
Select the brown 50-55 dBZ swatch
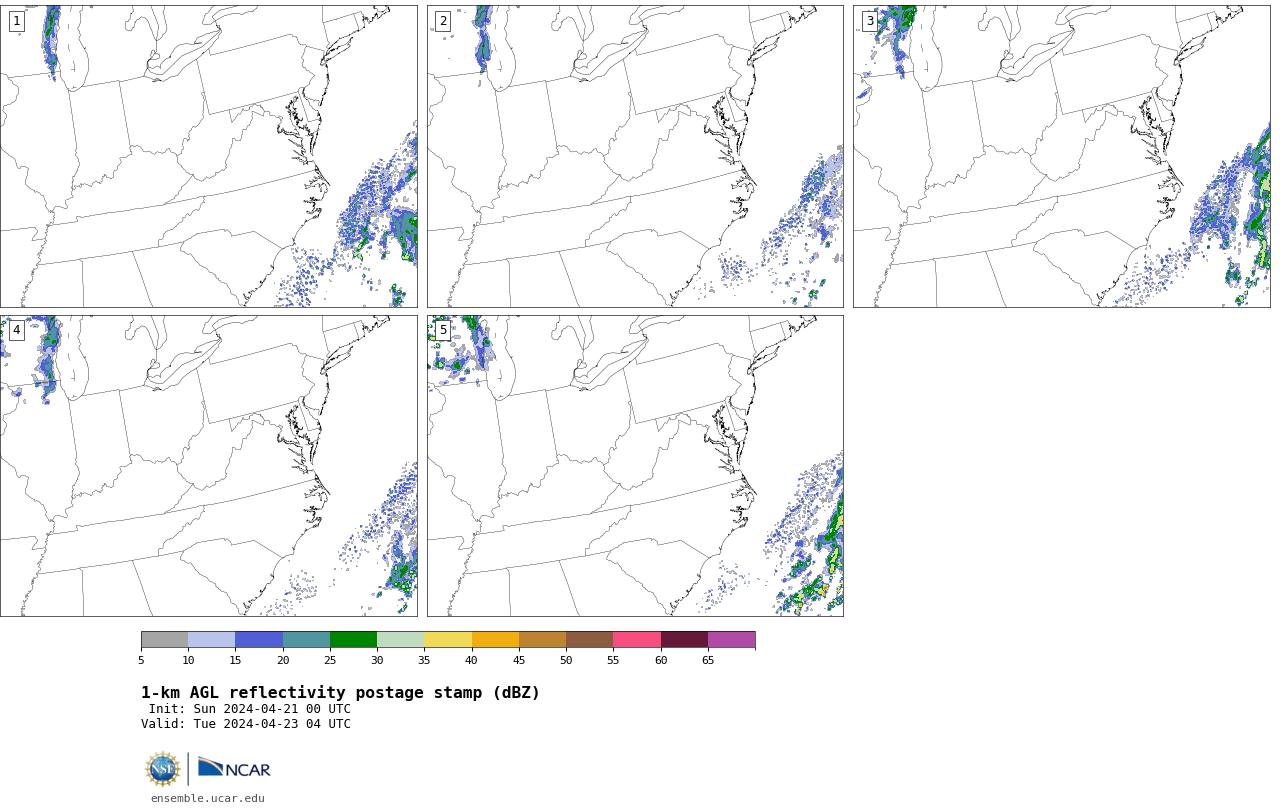click(589, 640)
